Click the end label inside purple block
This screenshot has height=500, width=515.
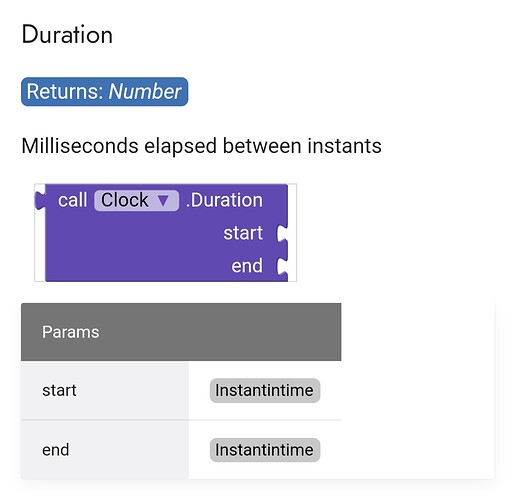click(247, 266)
